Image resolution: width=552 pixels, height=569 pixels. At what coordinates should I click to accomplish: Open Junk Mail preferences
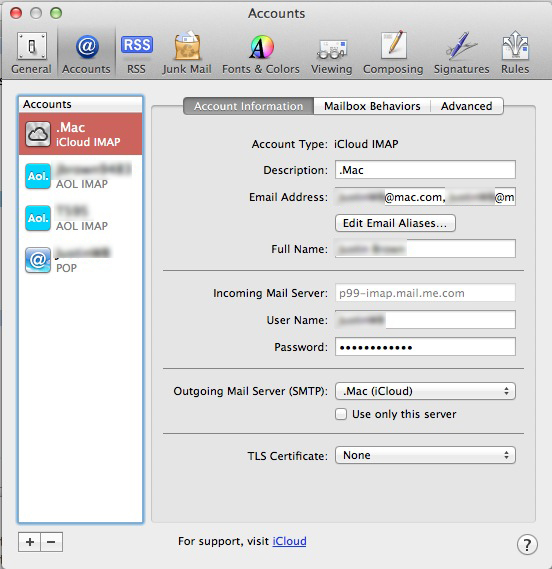(x=187, y=53)
